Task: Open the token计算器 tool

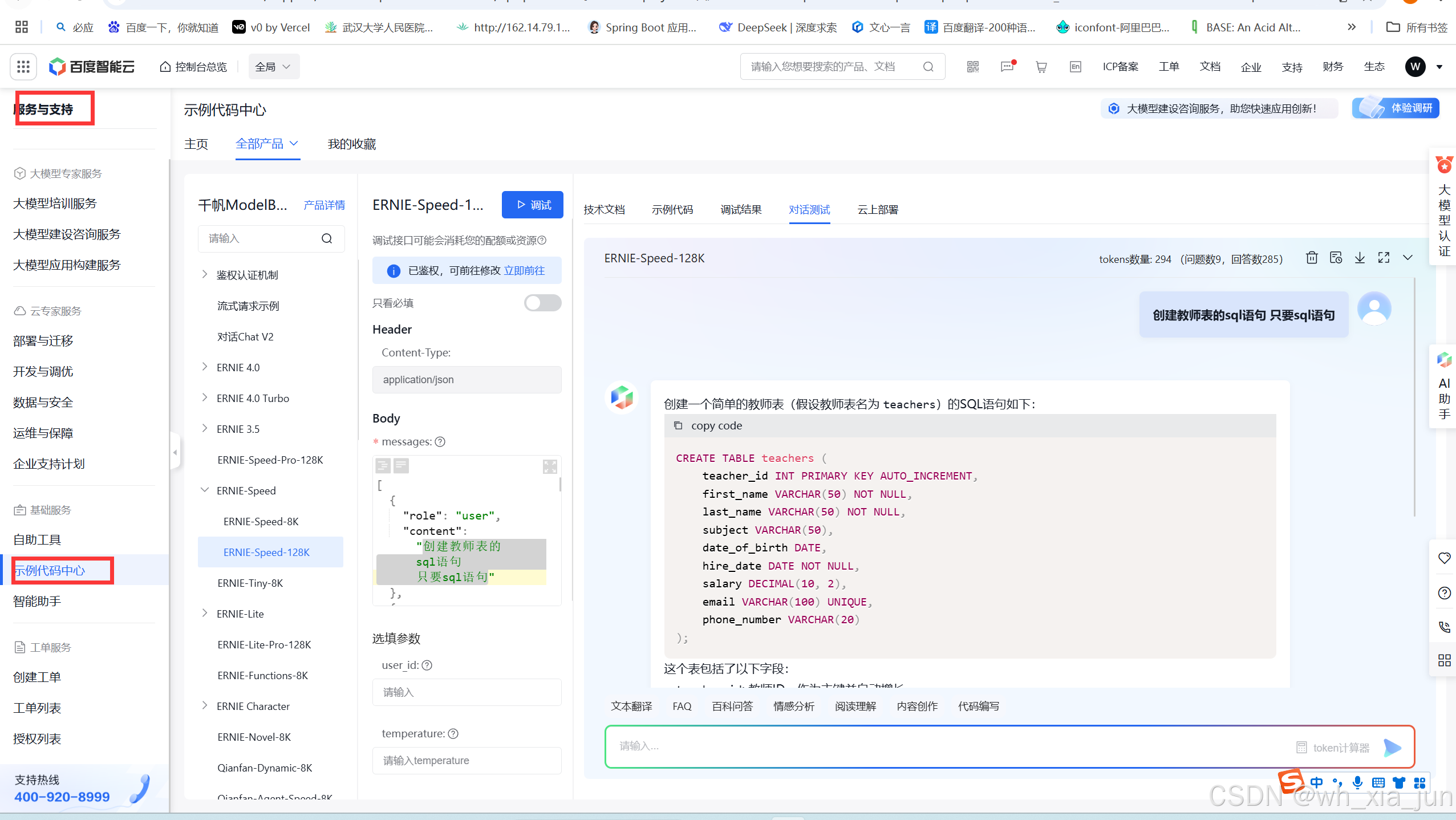Action: tap(1333, 747)
